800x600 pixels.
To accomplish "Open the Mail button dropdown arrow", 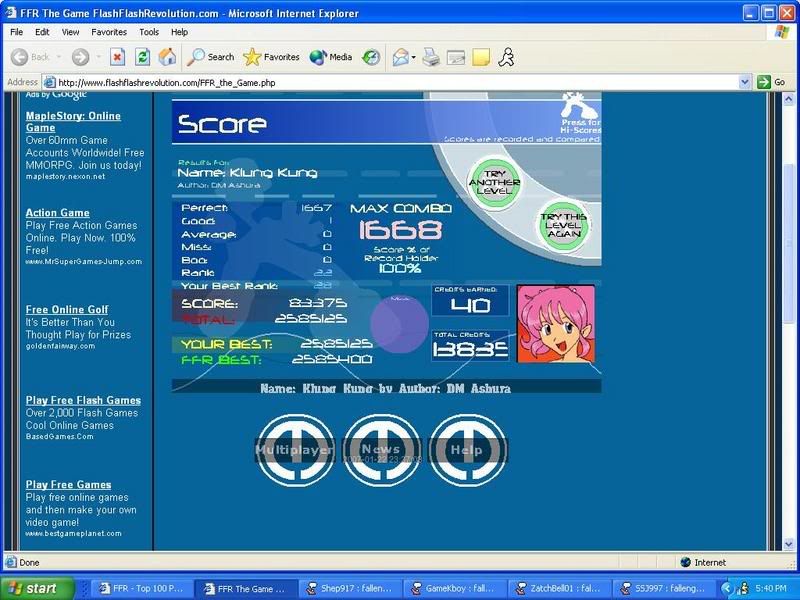I will point(413,57).
